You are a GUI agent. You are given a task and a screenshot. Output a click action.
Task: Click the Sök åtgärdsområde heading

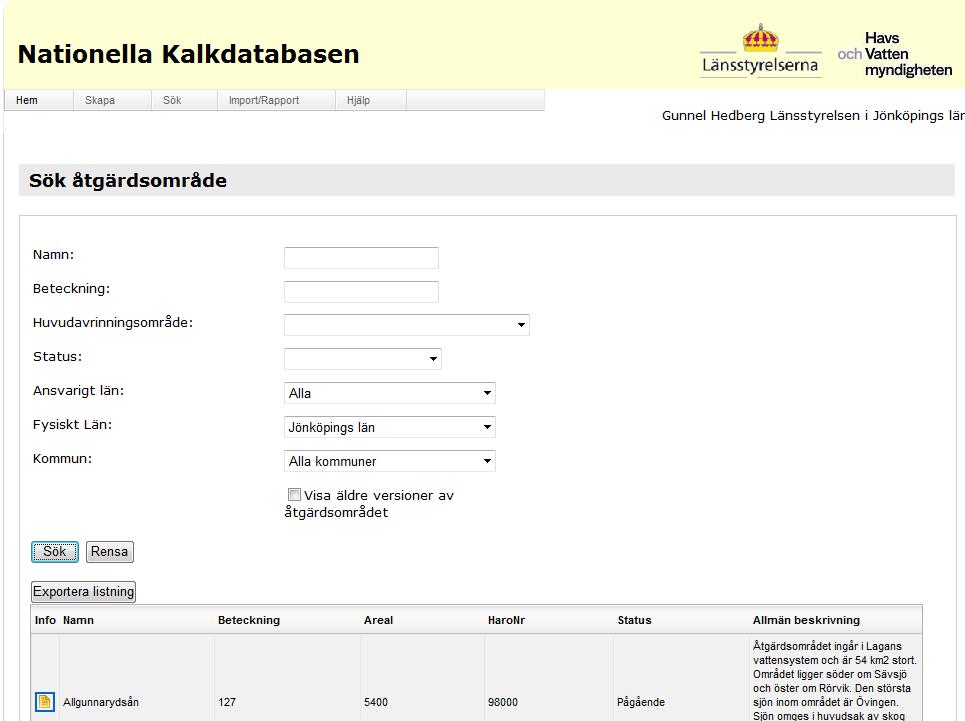pos(128,180)
